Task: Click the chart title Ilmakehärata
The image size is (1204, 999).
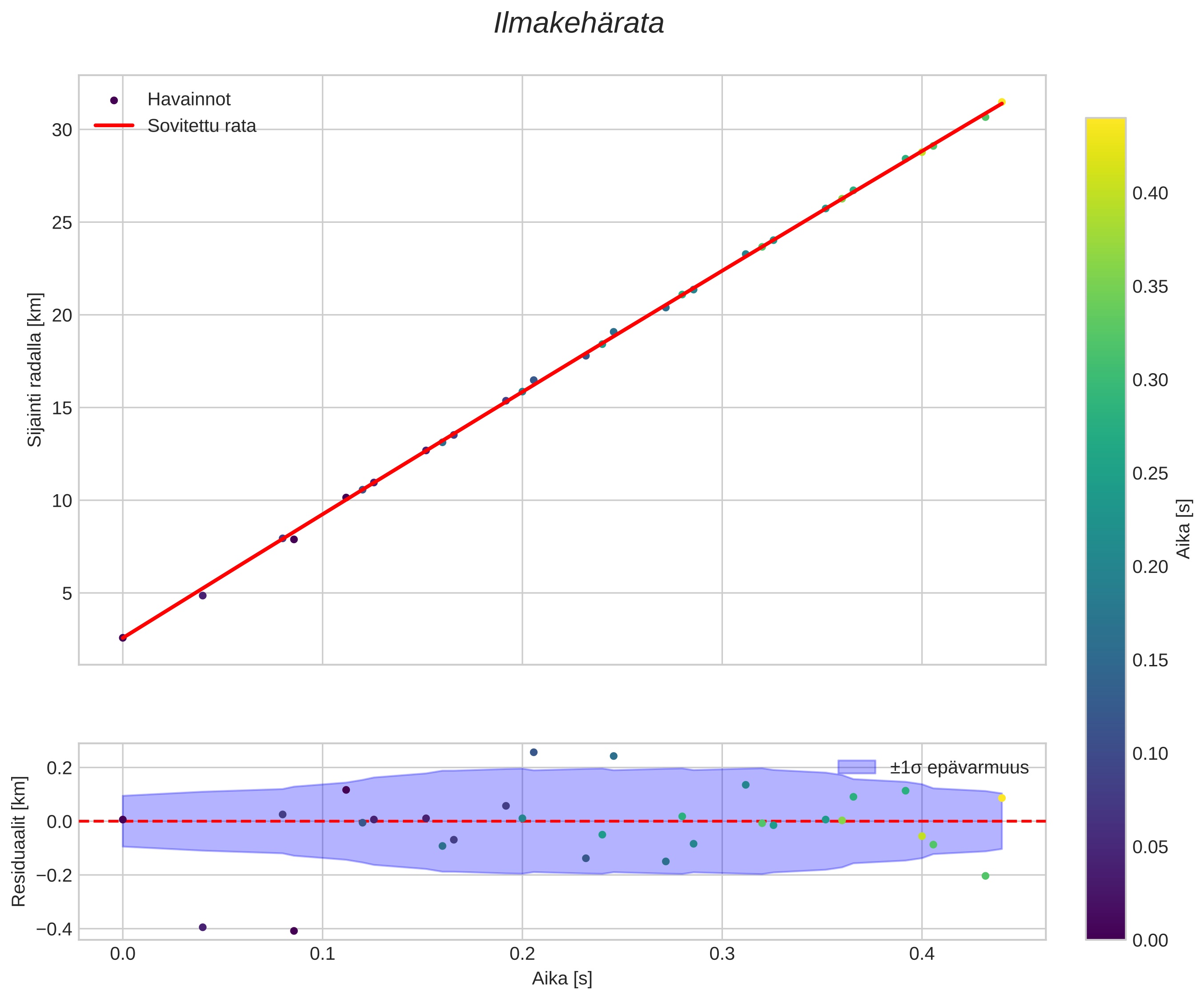Action: (578, 24)
